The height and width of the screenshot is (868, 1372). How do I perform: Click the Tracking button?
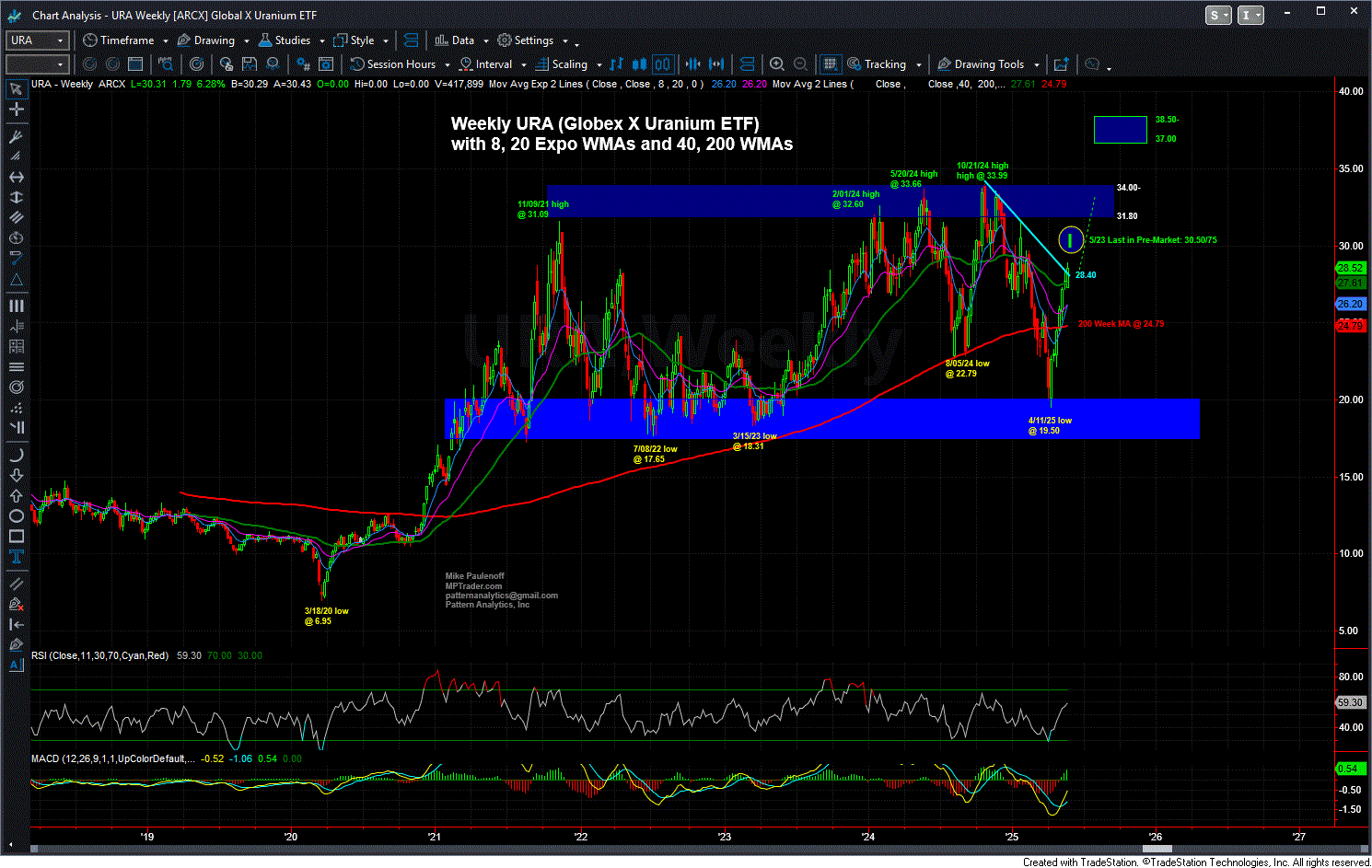click(x=877, y=64)
